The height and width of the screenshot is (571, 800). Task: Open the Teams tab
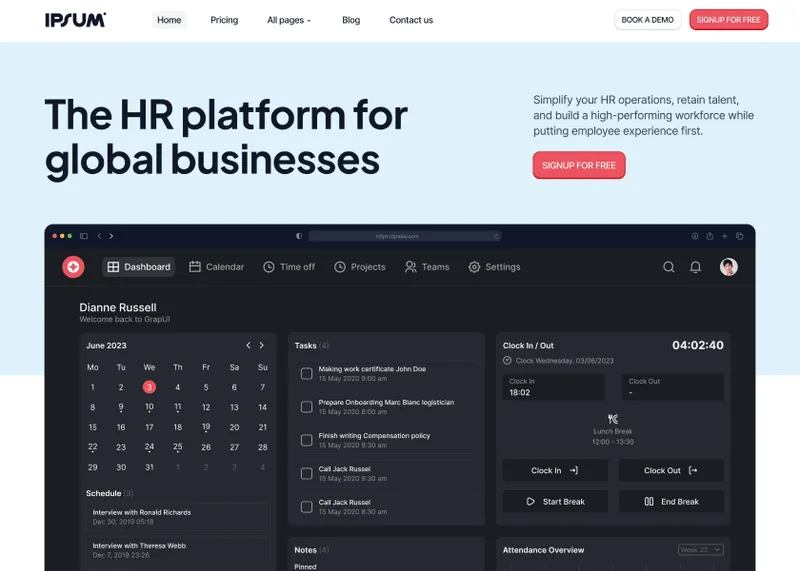(427, 267)
